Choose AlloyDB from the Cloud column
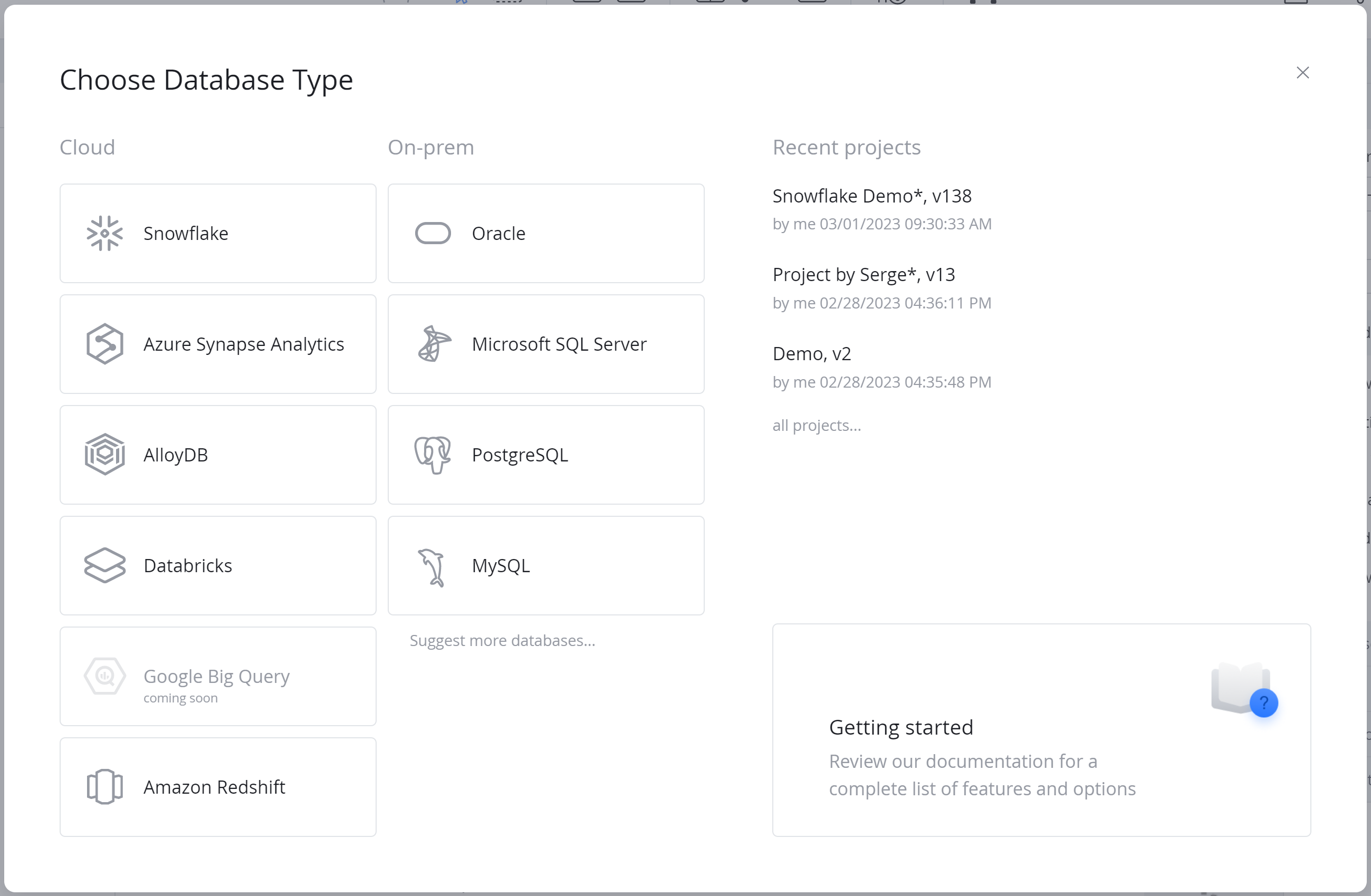 click(x=218, y=455)
